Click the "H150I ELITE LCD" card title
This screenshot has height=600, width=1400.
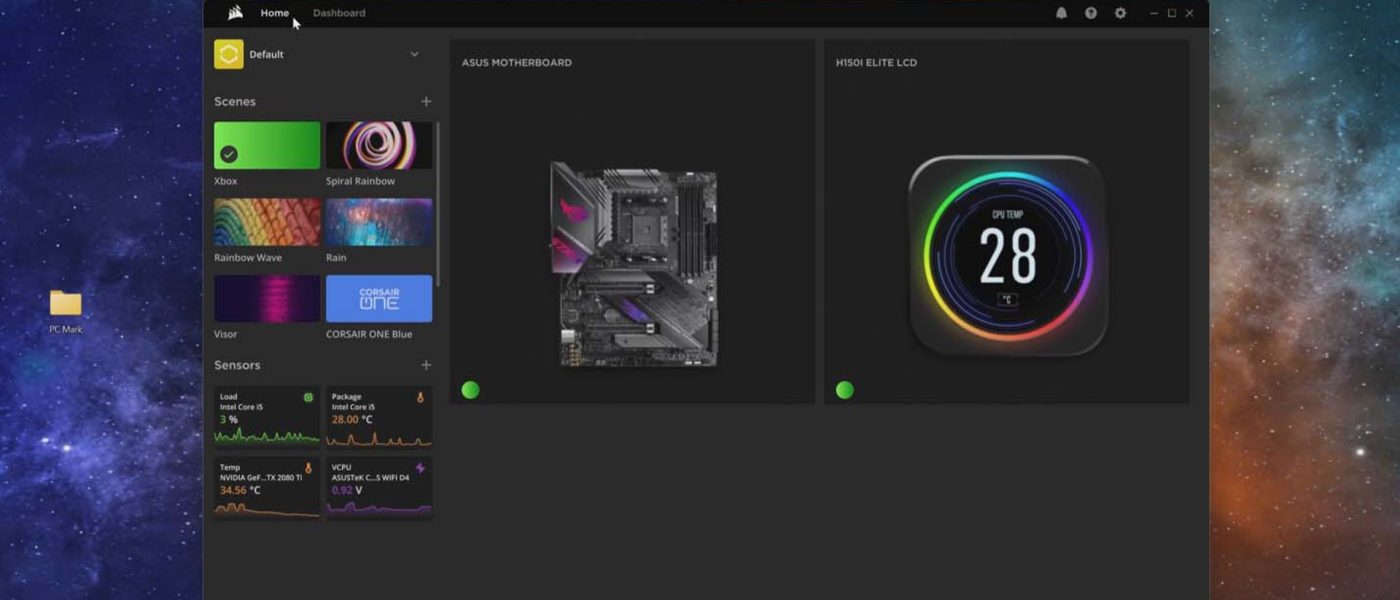pyautogui.click(x=876, y=63)
